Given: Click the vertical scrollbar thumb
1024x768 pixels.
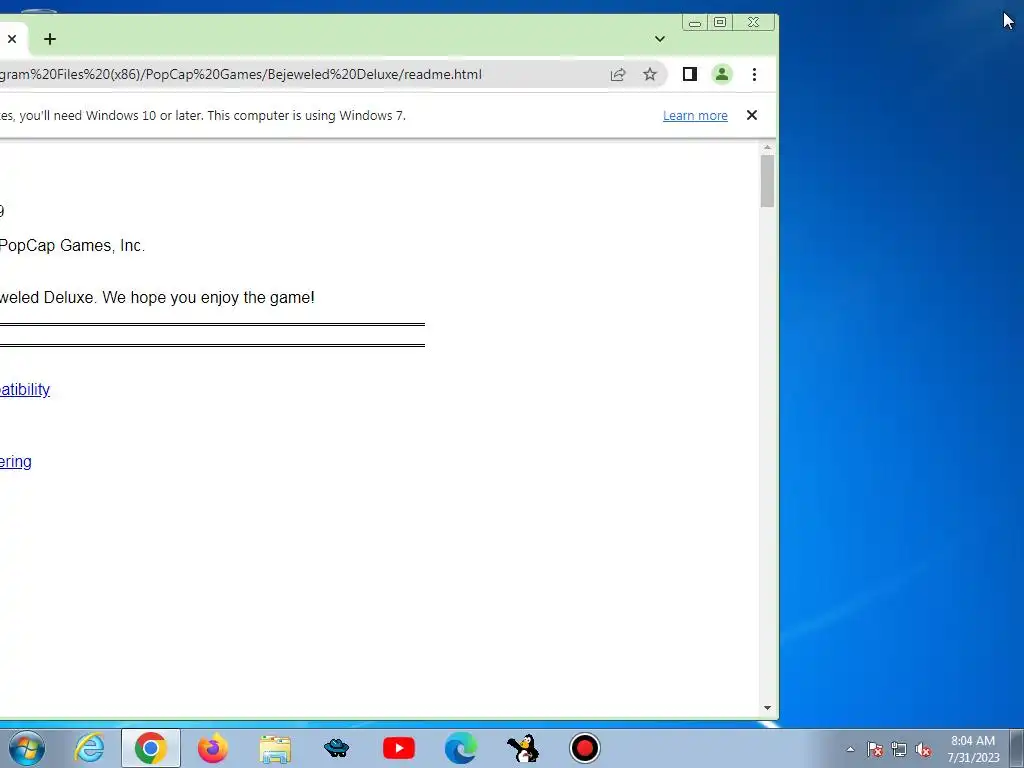Looking at the screenshot, I should (767, 181).
